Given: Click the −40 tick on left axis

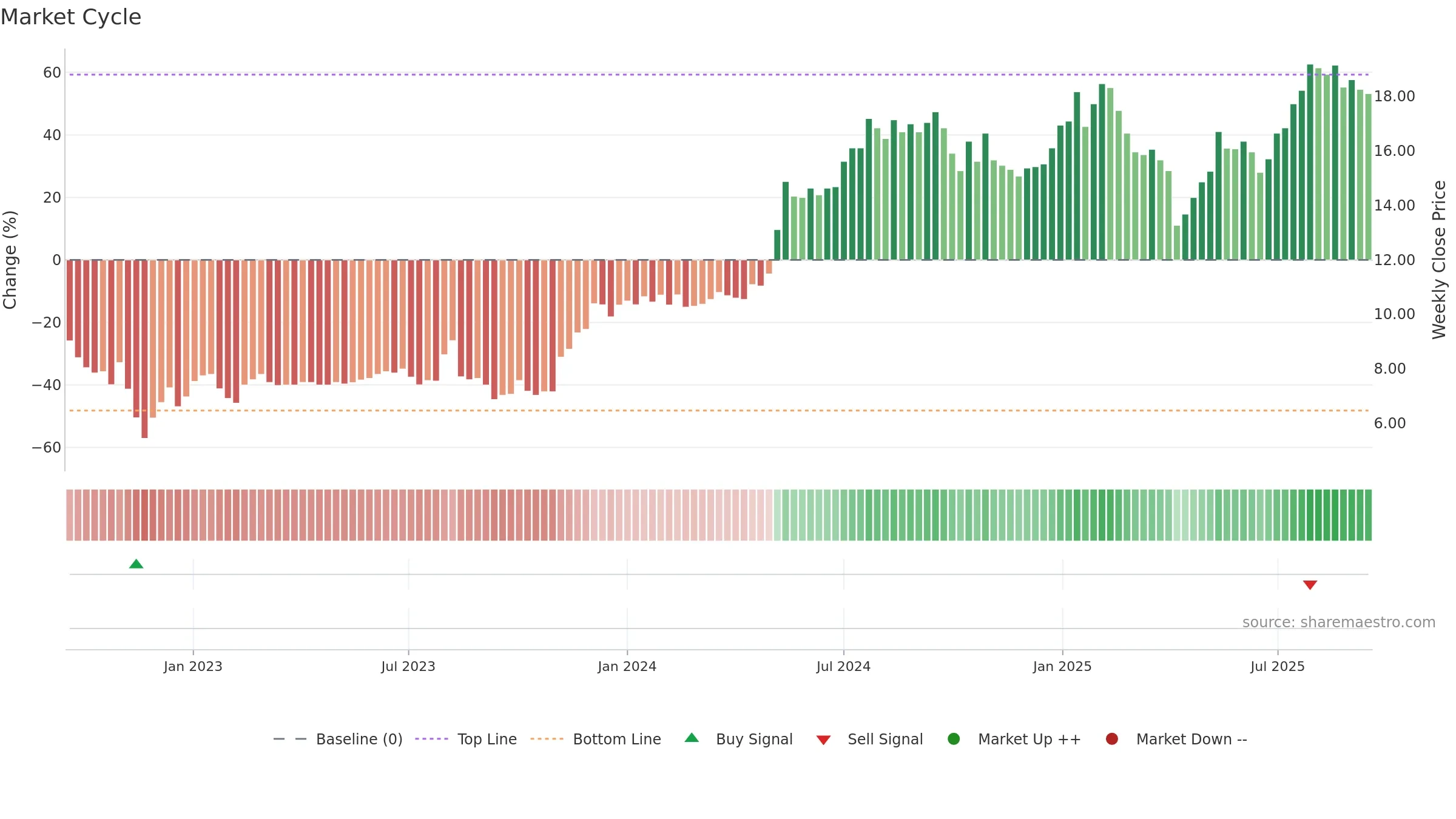Looking at the screenshot, I should coord(47,385).
